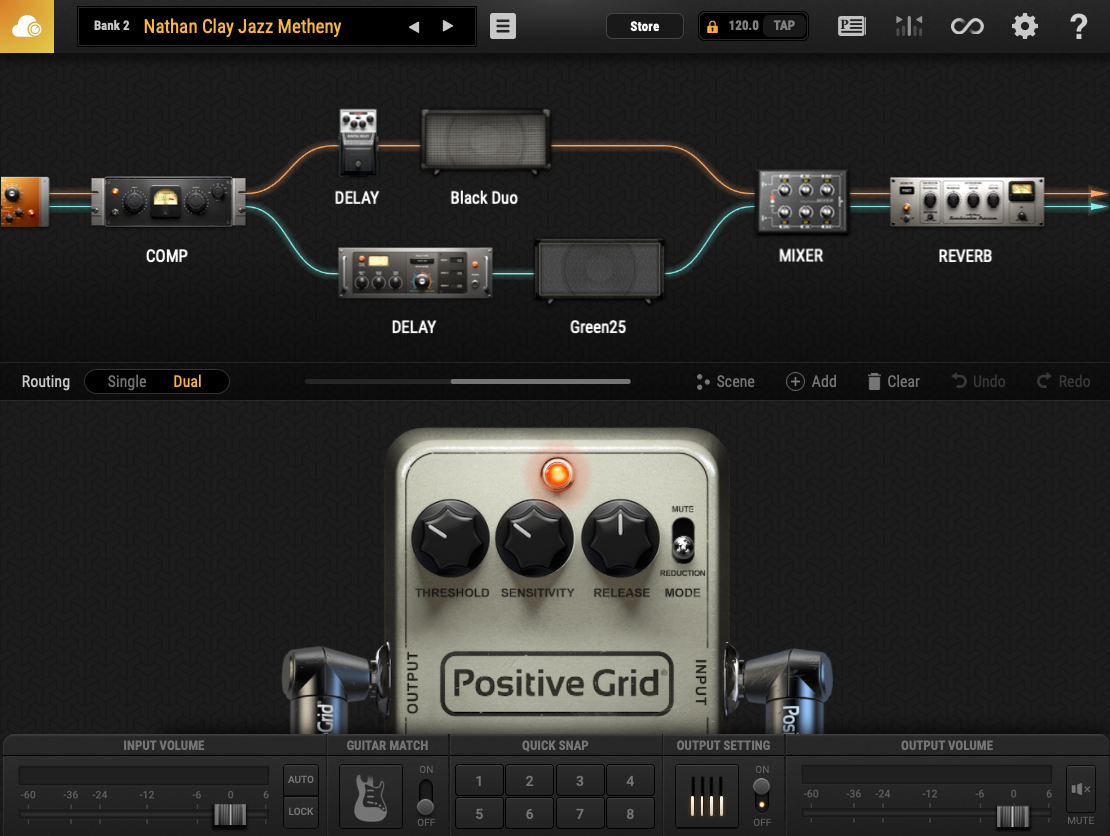Viewport: 1110px width, 836px height.
Task: Toggle the Guitar Match ON/OFF switch
Action: pos(425,797)
